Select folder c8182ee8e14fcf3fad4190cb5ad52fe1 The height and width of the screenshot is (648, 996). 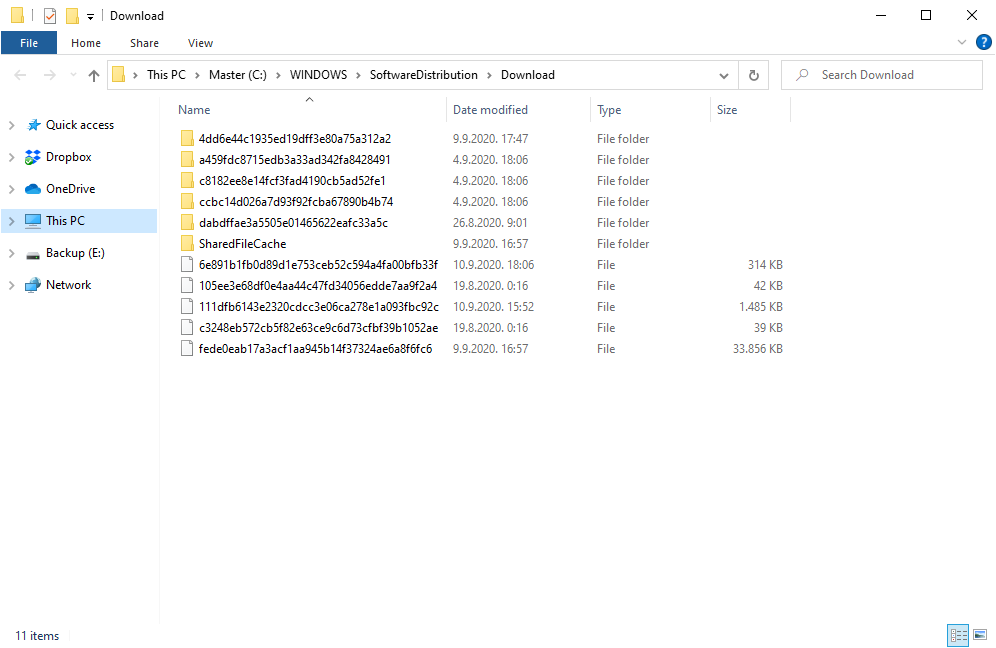tap(292, 180)
